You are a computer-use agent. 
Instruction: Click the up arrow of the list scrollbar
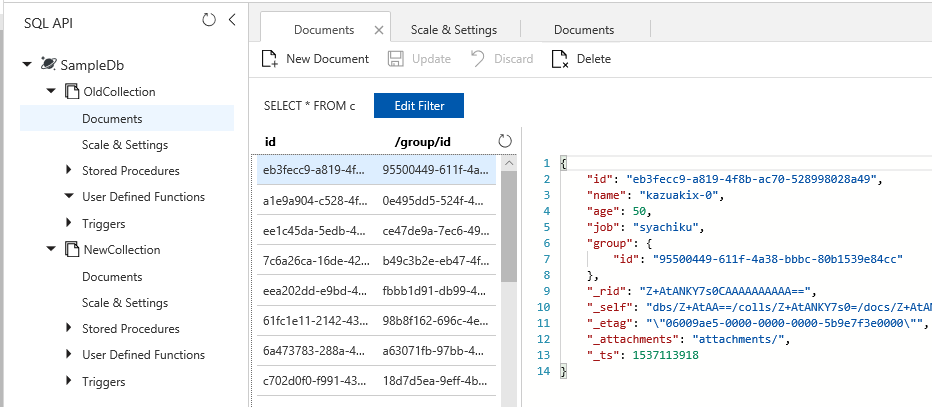coord(509,163)
